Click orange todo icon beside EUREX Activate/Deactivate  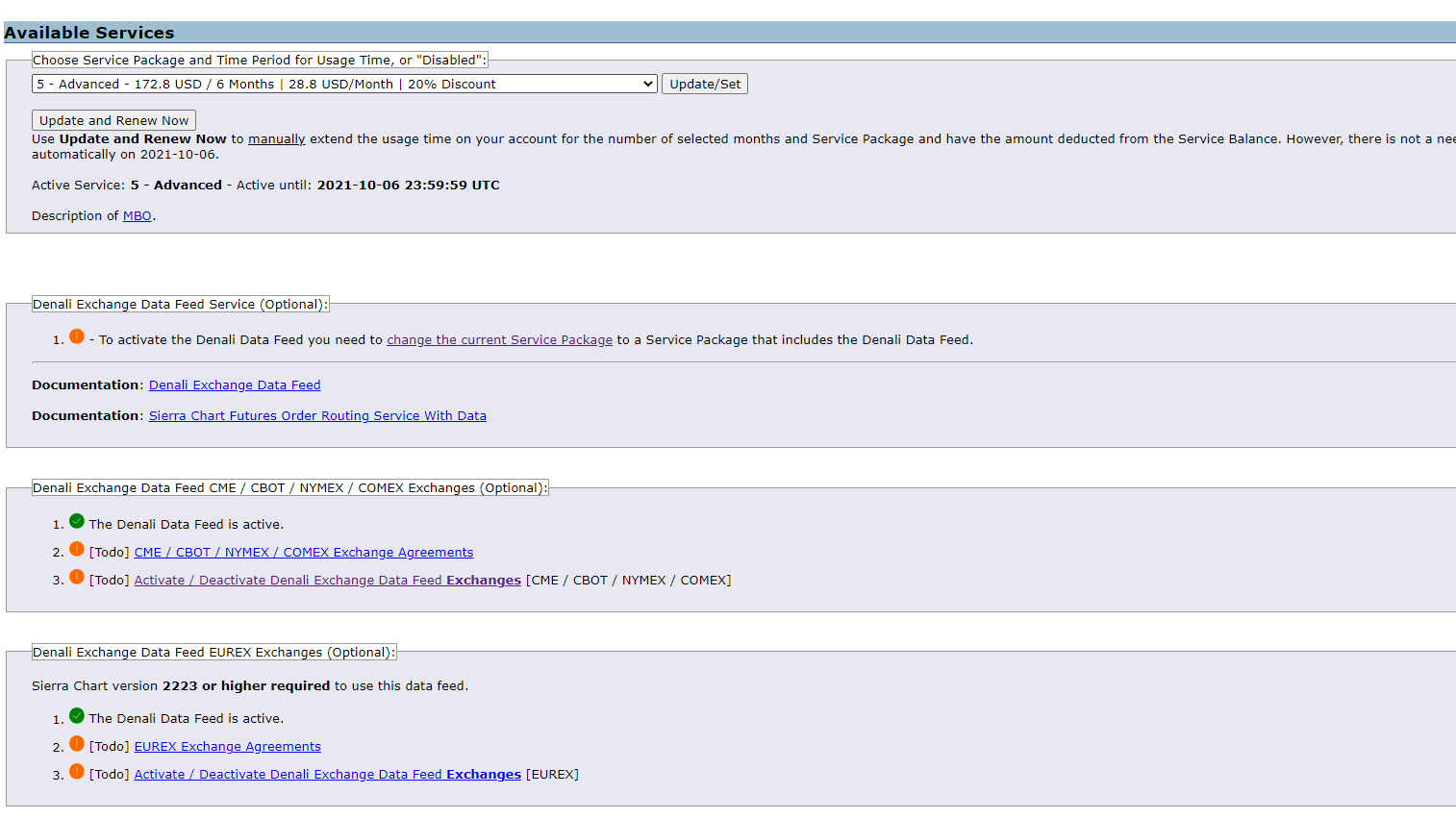tap(77, 771)
